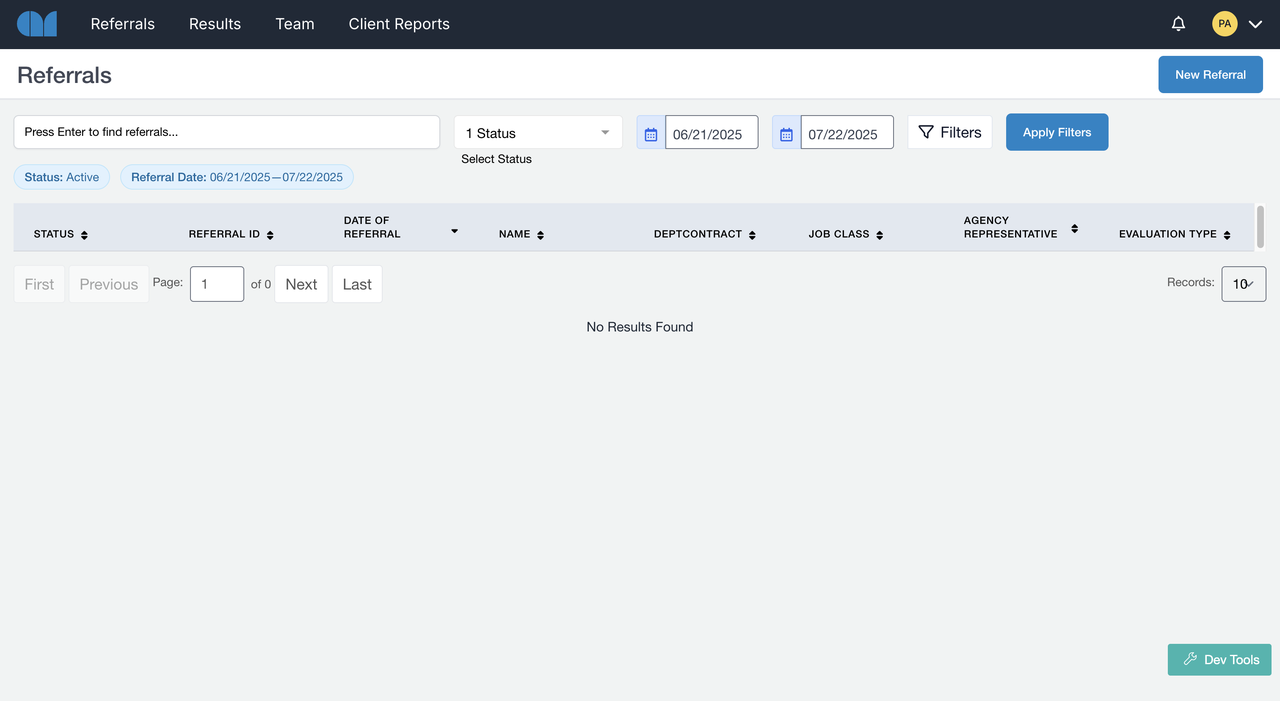Click the referrals search field
This screenshot has height=701, width=1280.
coord(226,131)
